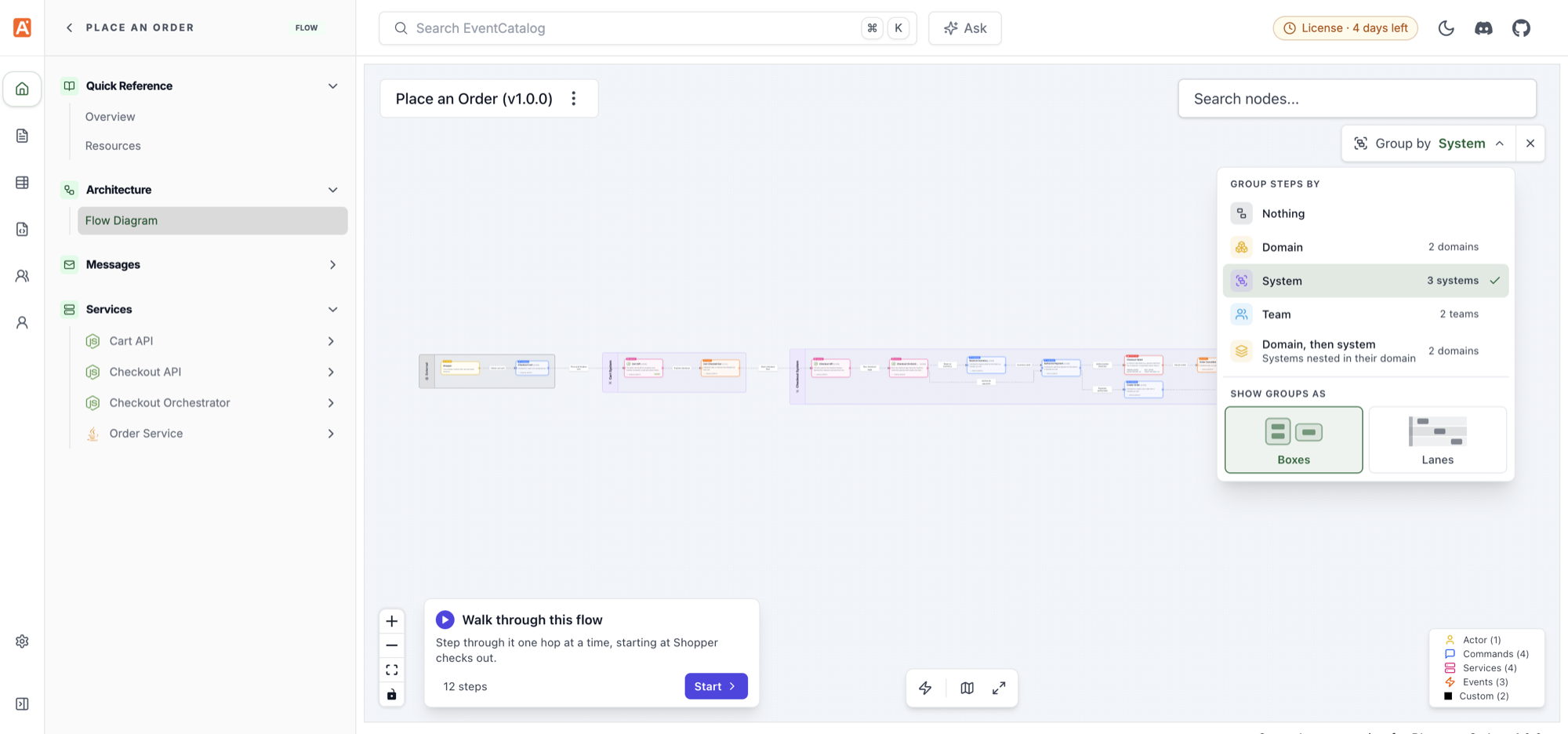Collapse the Services section
The width and height of the screenshot is (1568, 734).
[x=333, y=310]
